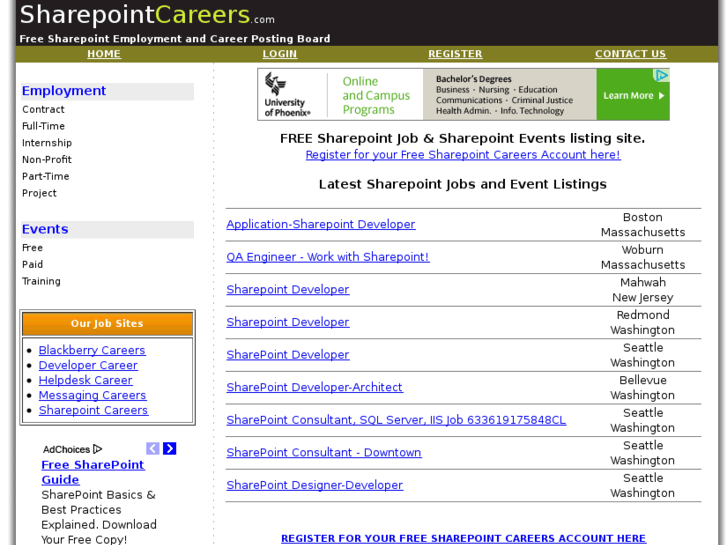
Task: Click the AdChoices label in the sidebar
Action: coord(72,449)
